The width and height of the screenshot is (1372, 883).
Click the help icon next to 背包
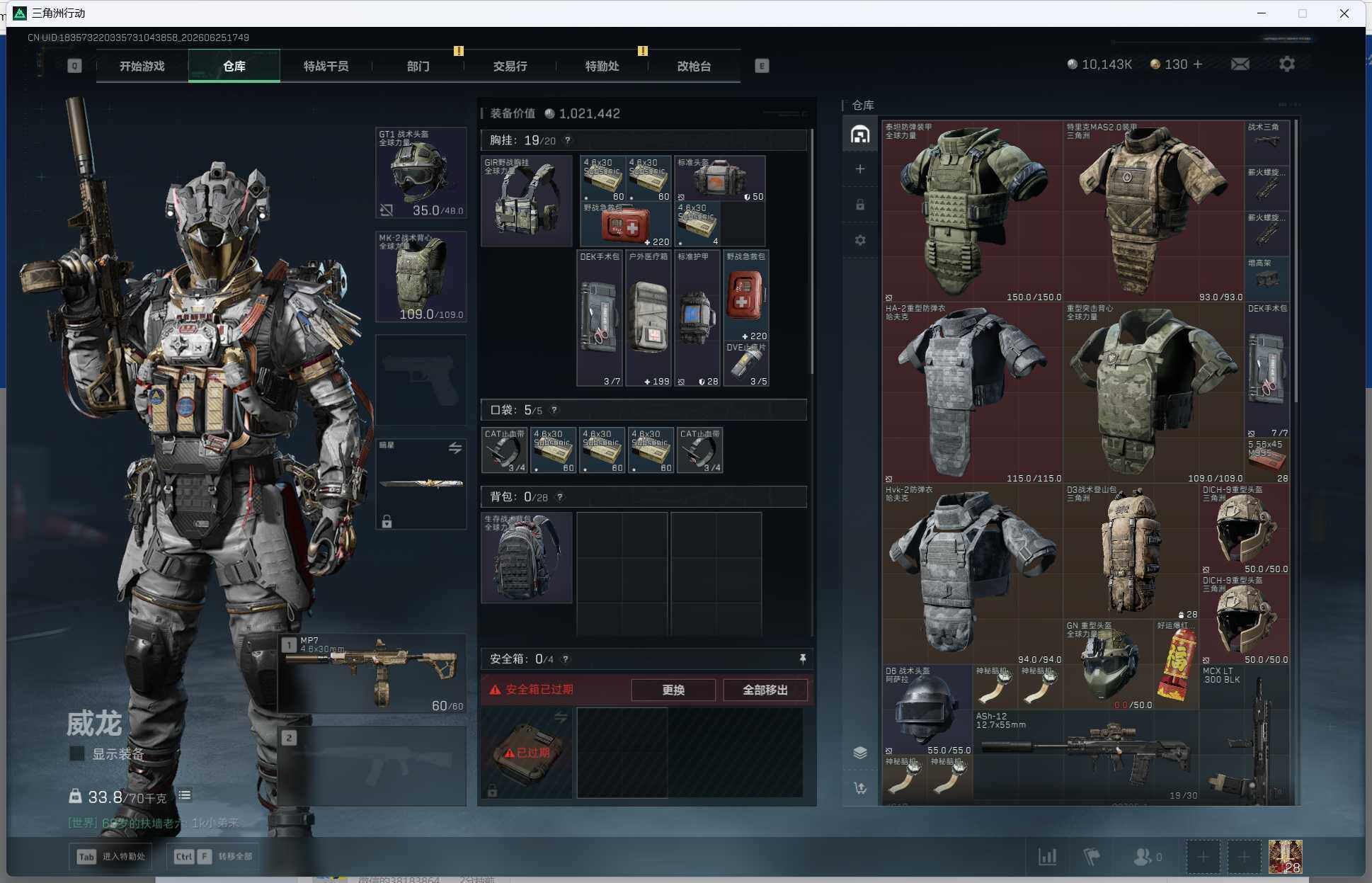(x=560, y=497)
